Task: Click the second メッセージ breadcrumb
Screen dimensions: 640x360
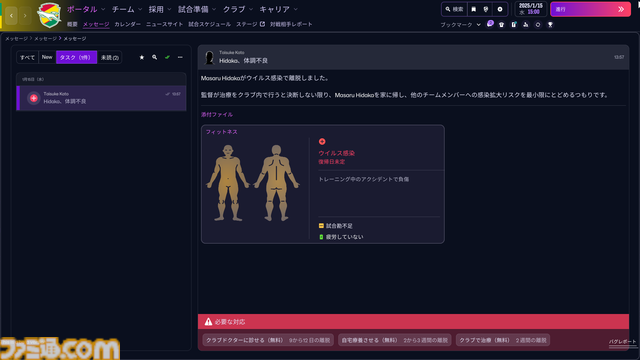Action: (x=45, y=38)
